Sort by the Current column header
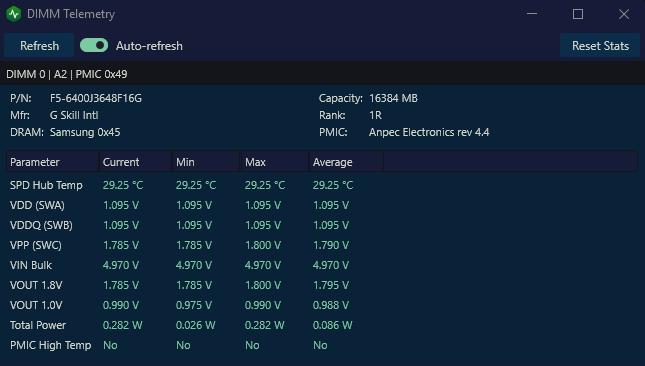The height and width of the screenshot is (366, 645). point(135,162)
